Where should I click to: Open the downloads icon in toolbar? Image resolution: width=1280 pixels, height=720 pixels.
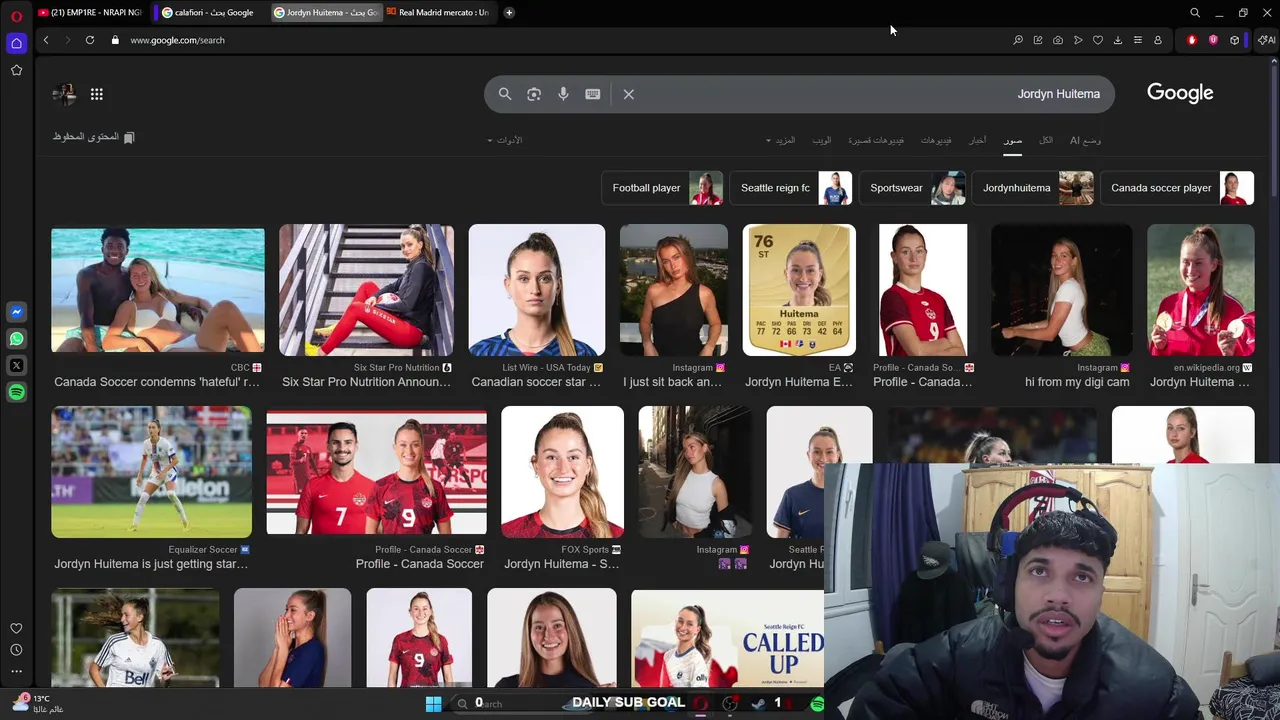point(1118,40)
